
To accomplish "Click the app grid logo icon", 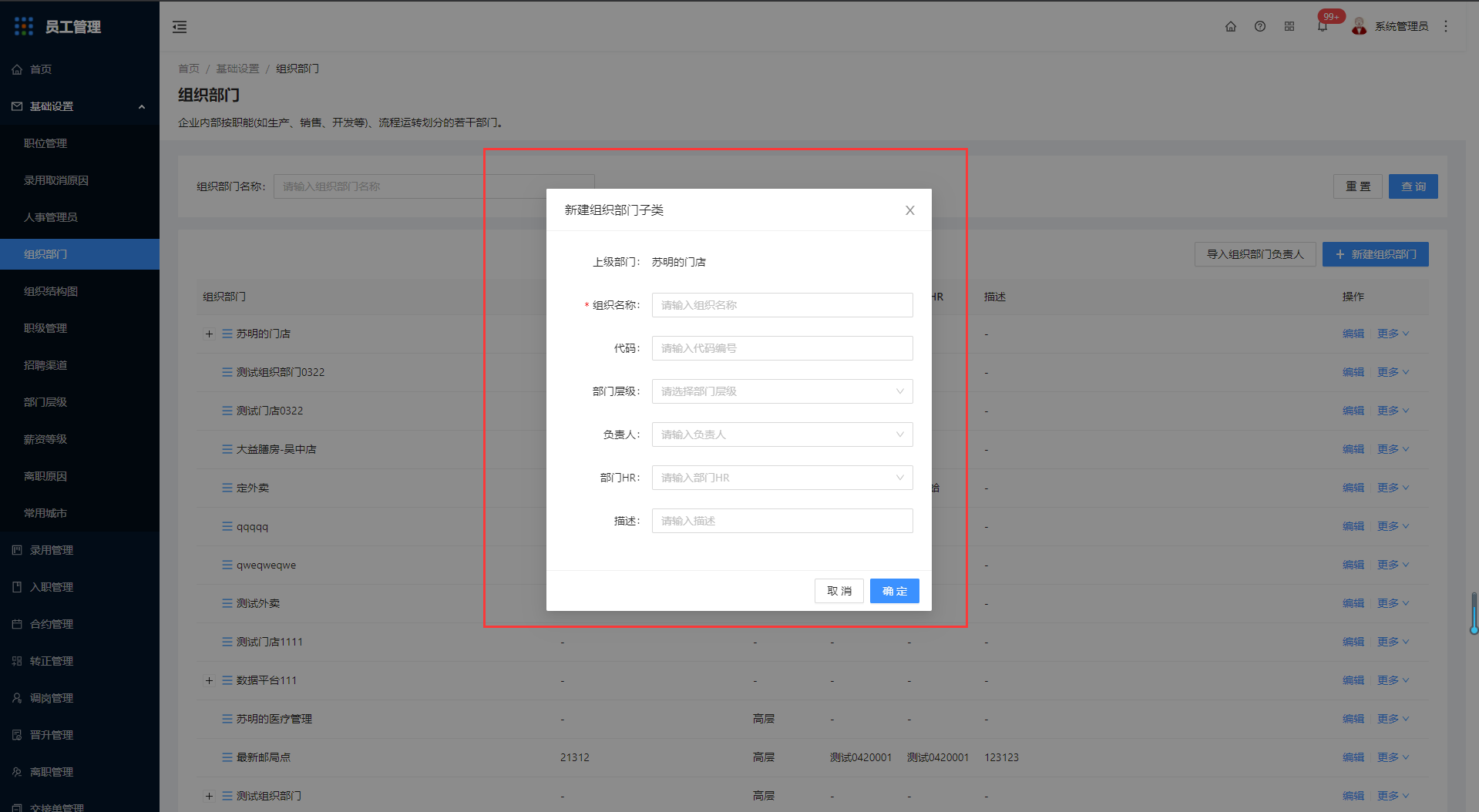I will pyautogui.click(x=24, y=26).
